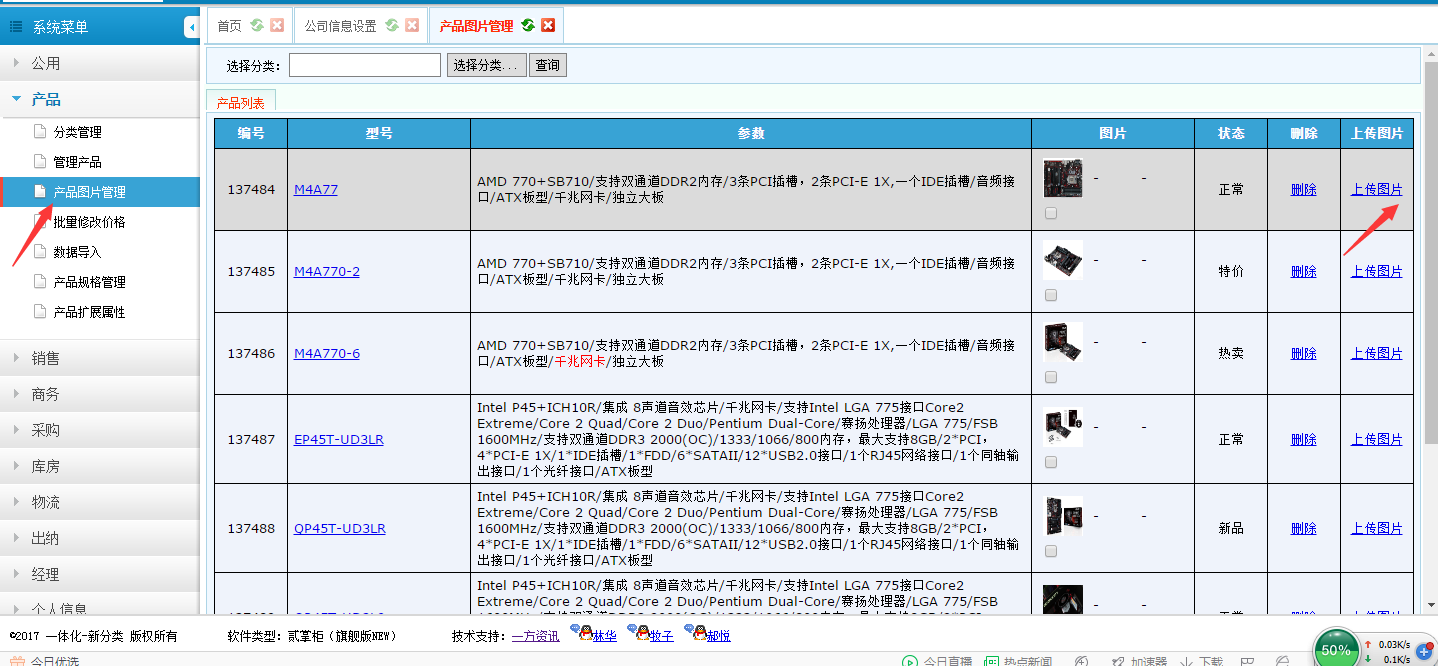Screen dimensions: 1438x666
Task: Expand the 商务 menu section
Action: (100, 394)
